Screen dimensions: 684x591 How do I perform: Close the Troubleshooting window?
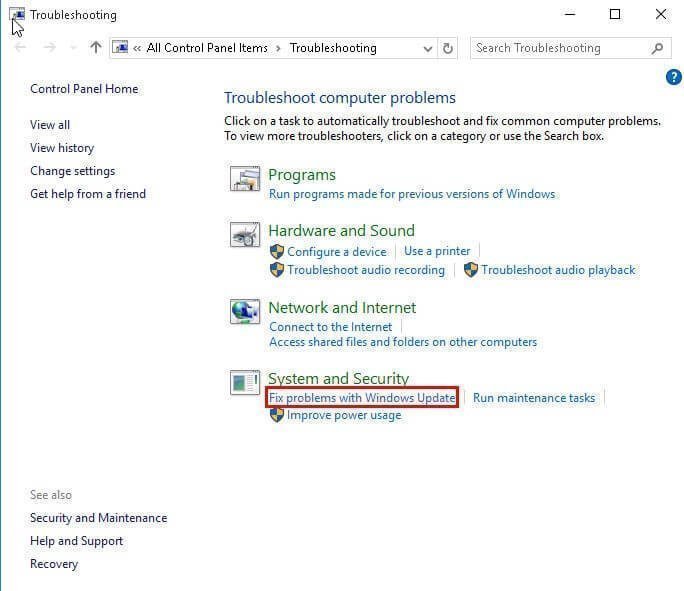(661, 14)
